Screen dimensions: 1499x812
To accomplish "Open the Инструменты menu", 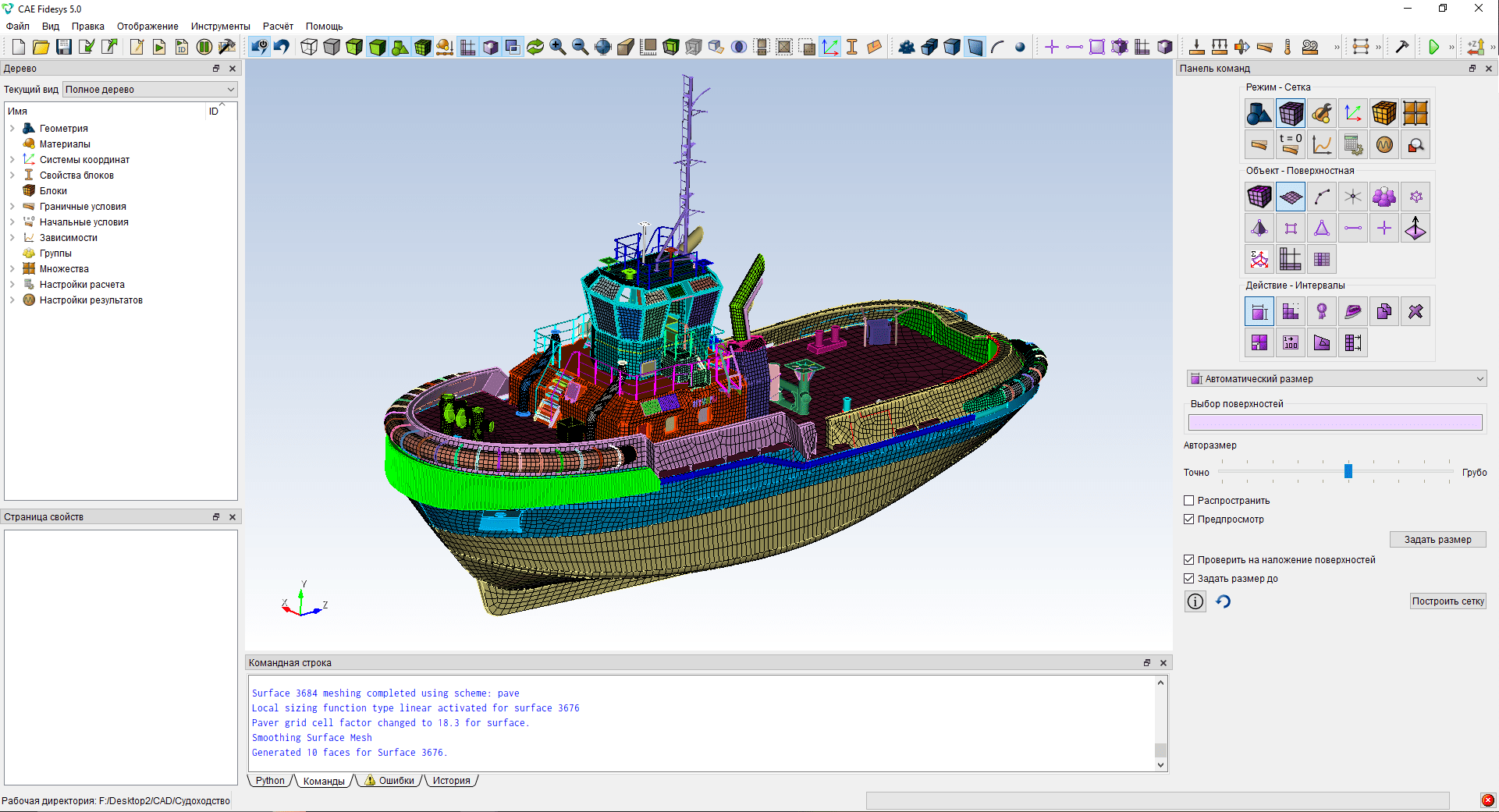I will [x=220, y=27].
